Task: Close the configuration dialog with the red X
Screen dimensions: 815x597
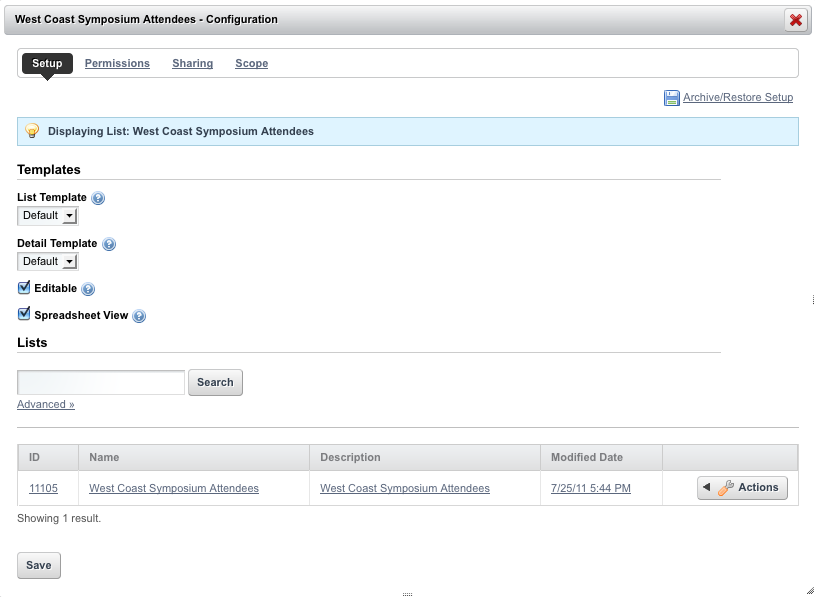Action: 795,20
